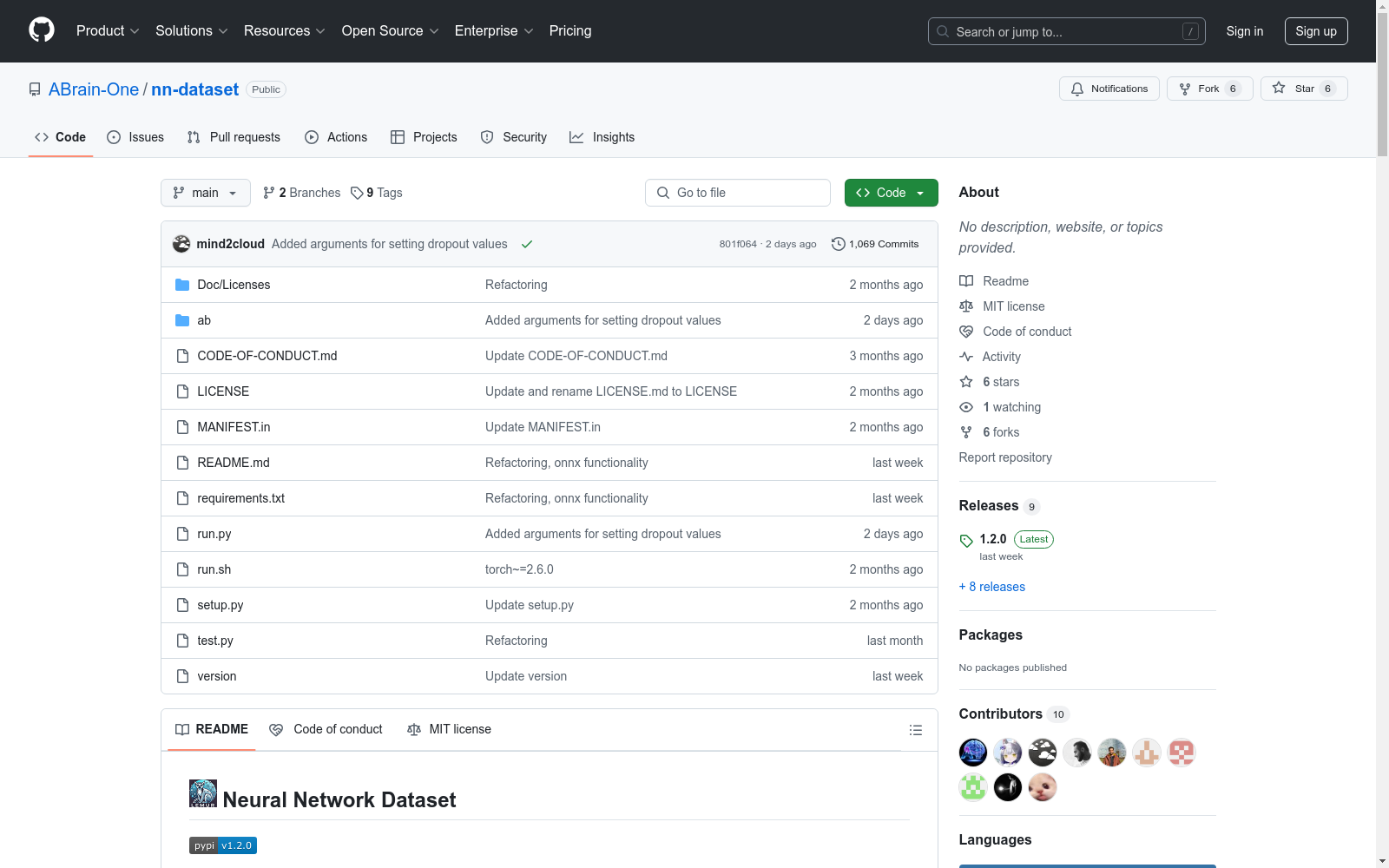Switch to the Pull requests tab
The width and height of the screenshot is (1389, 868).
point(234,137)
